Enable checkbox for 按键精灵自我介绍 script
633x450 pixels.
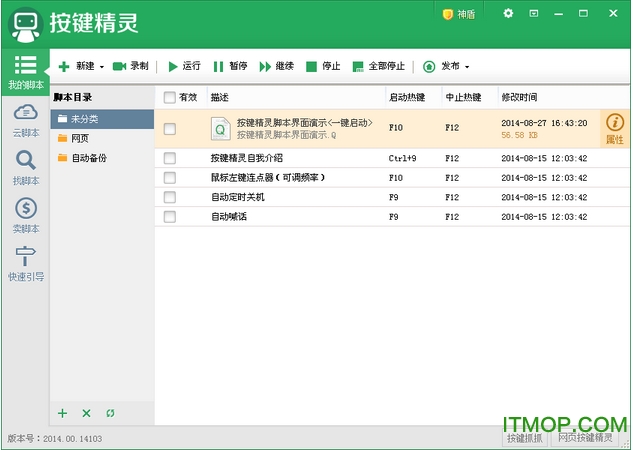coord(170,158)
